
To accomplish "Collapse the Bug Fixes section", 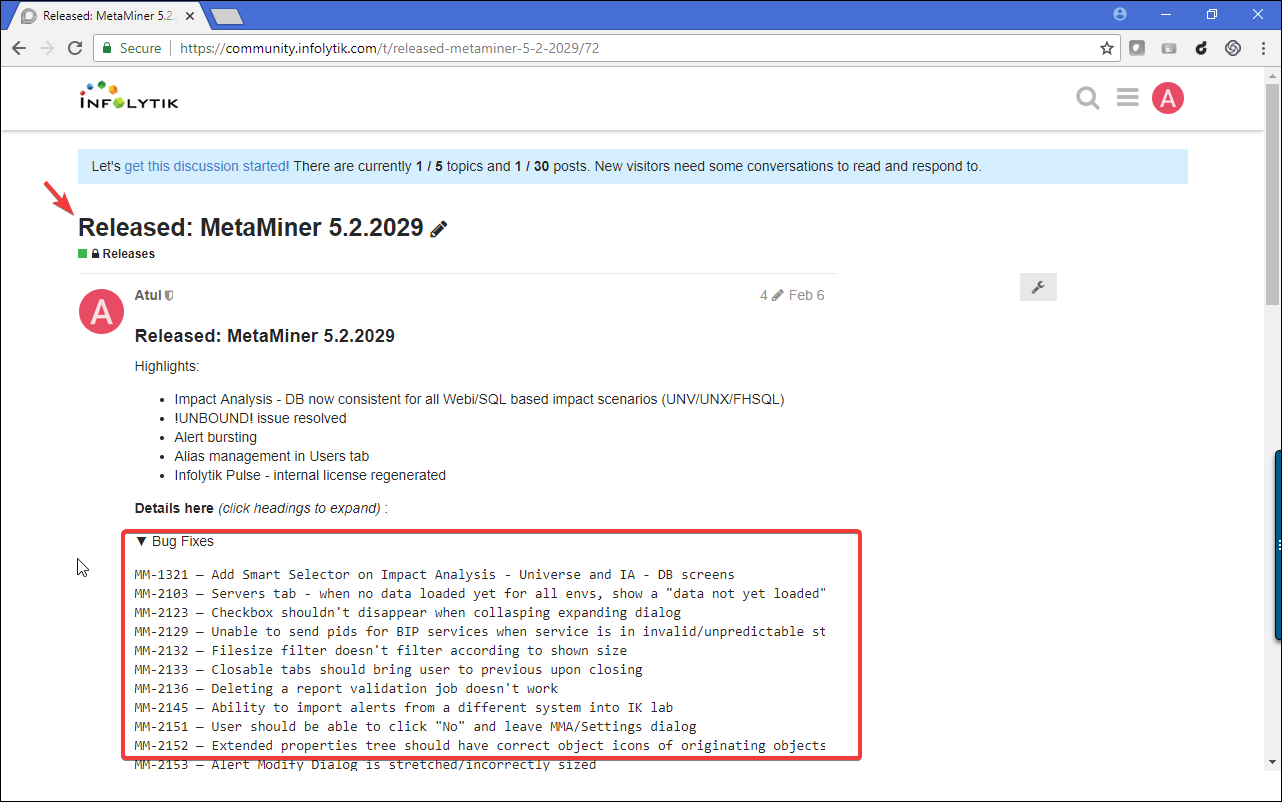I will click(x=174, y=541).
